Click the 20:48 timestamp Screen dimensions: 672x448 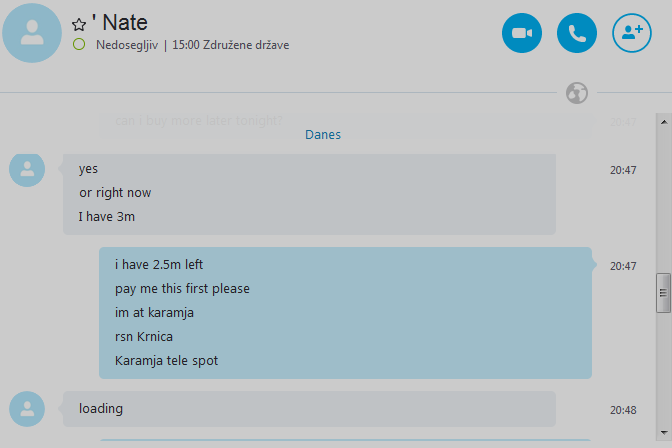tap(623, 410)
